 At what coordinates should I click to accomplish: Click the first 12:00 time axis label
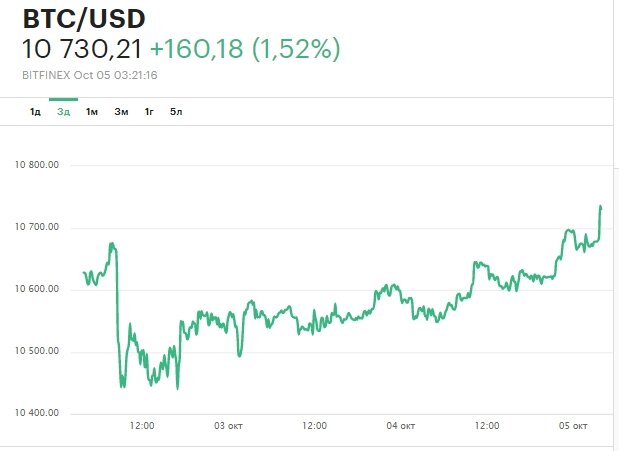tap(142, 426)
